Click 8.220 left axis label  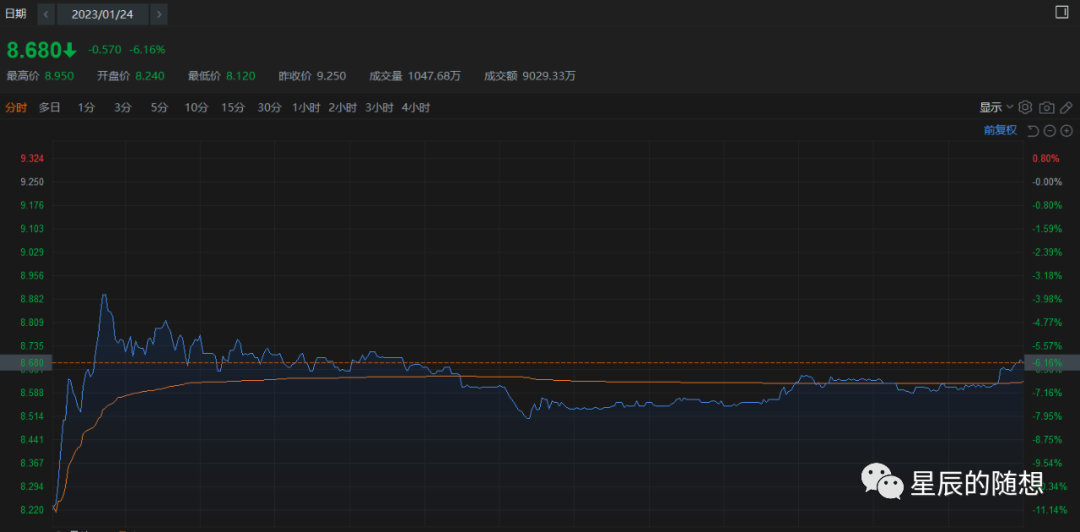pyautogui.click(x=32, y=510)
